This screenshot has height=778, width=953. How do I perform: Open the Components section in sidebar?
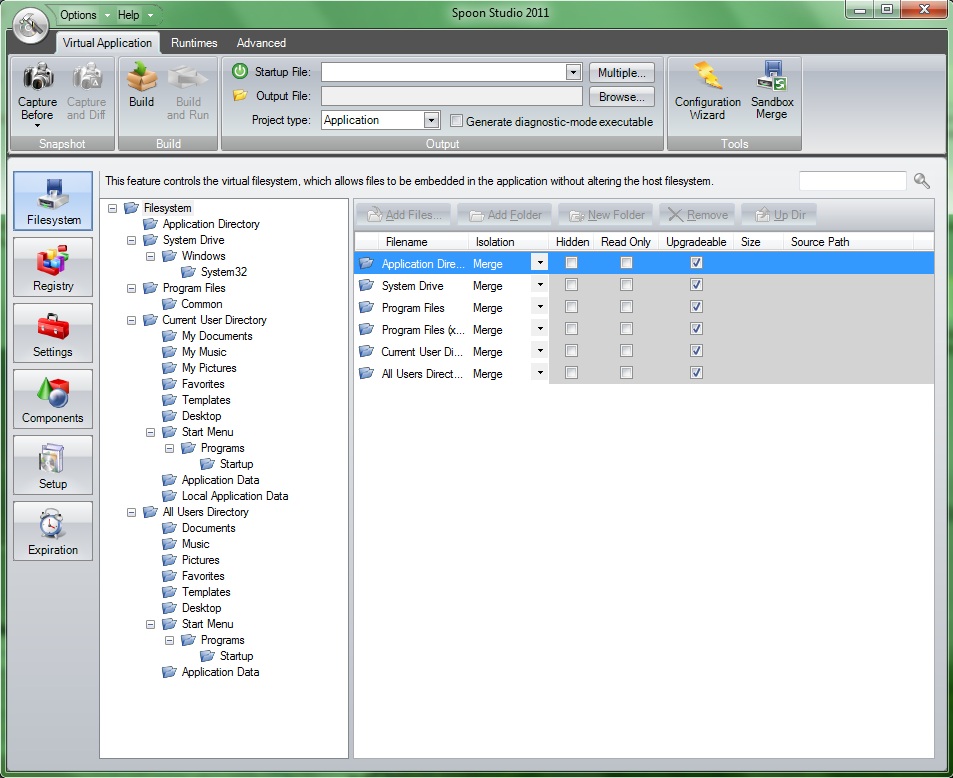(x=53, y=399)
